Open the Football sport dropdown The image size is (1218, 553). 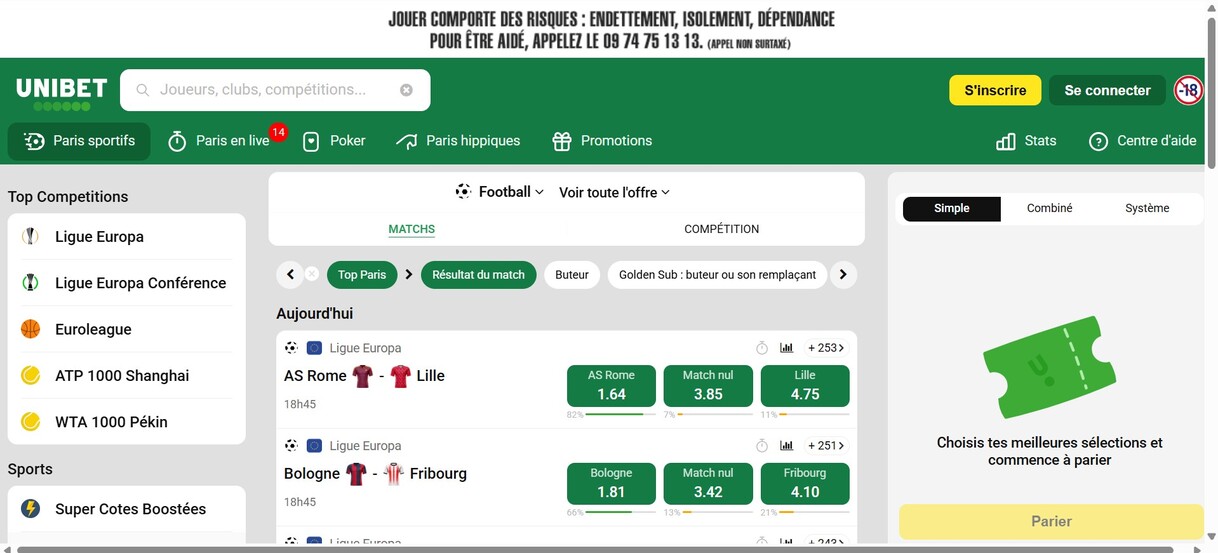(x=500, y=192)
